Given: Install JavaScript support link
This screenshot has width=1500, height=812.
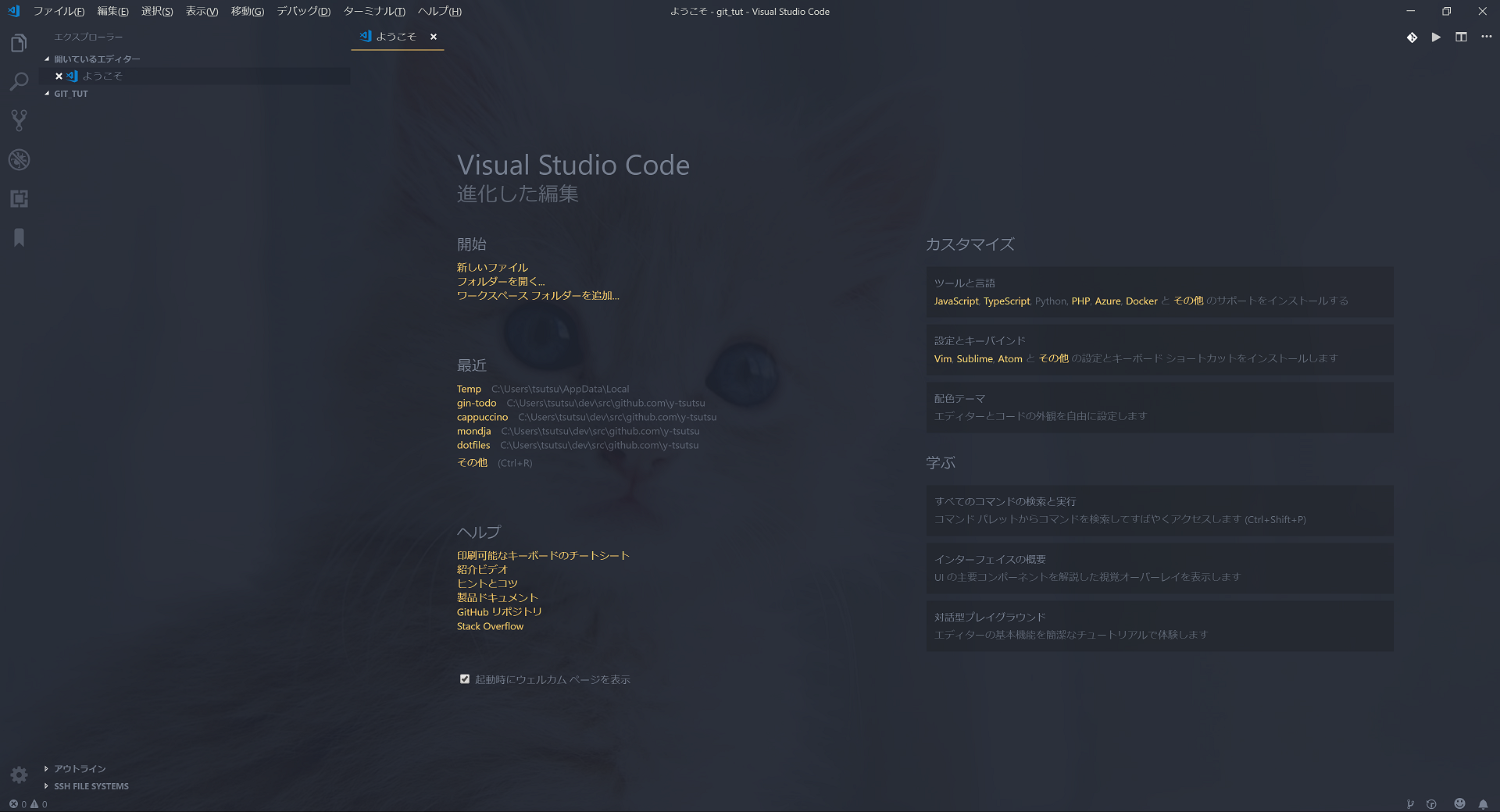Looking at the screenshot, I should pyautogui.click(x=956, y=301).
